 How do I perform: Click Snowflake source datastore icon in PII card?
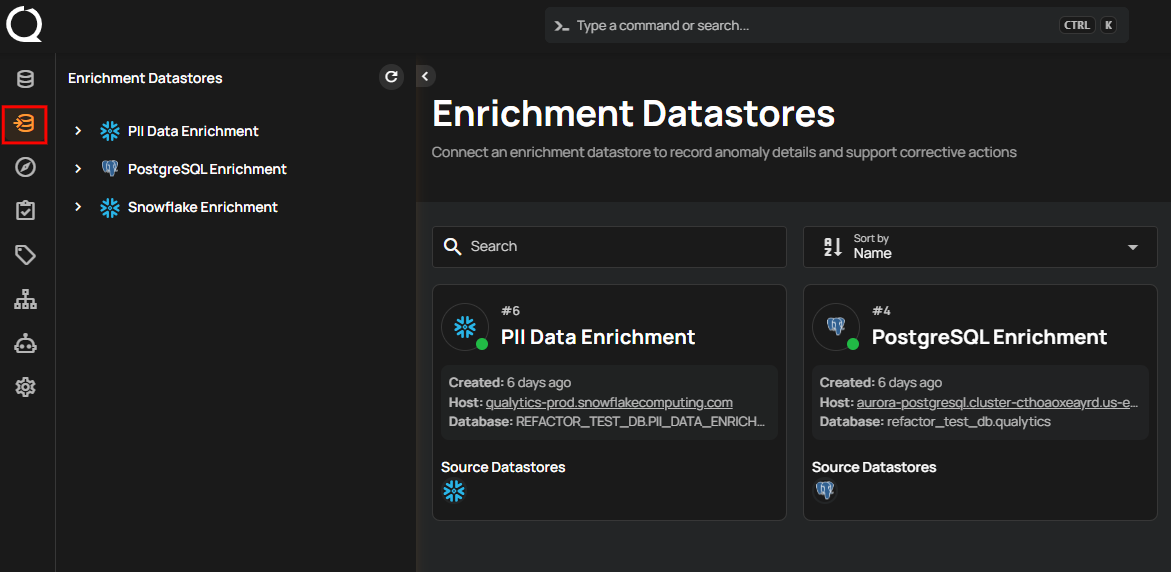[453, 491]
